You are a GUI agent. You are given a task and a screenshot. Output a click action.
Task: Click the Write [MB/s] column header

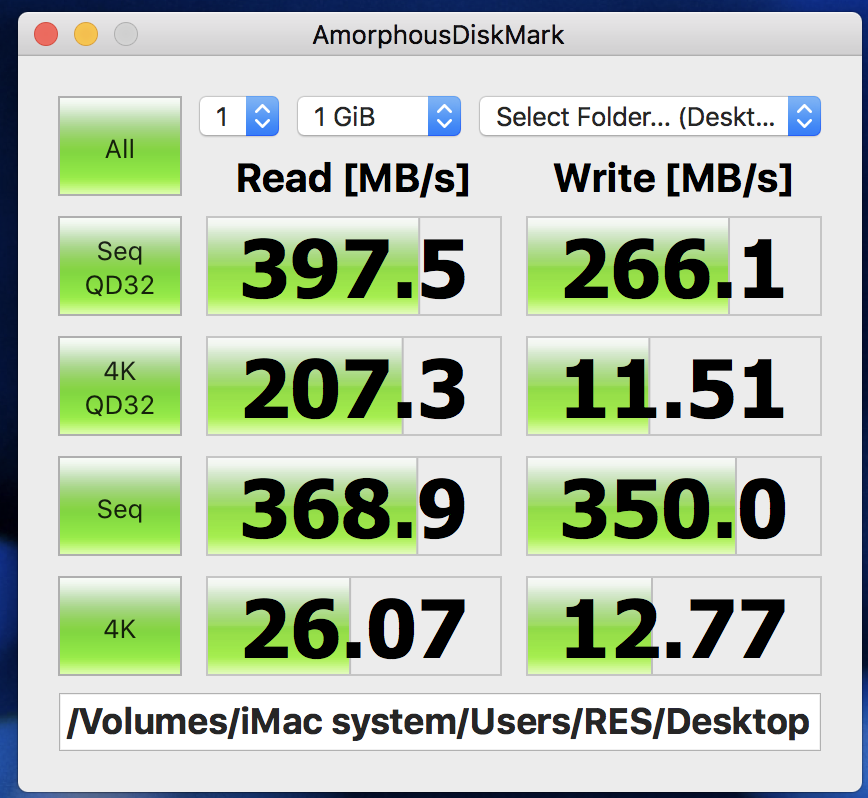click(673, 179)
